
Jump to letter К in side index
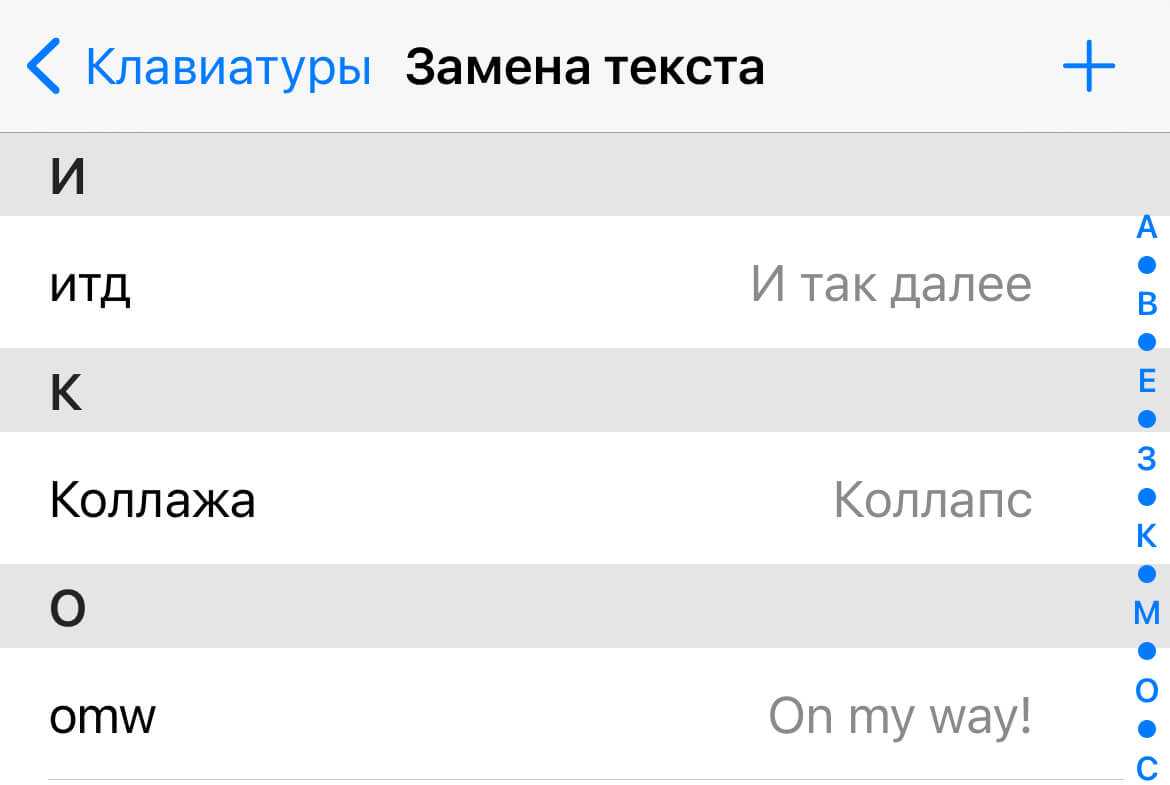point(1147,536)
